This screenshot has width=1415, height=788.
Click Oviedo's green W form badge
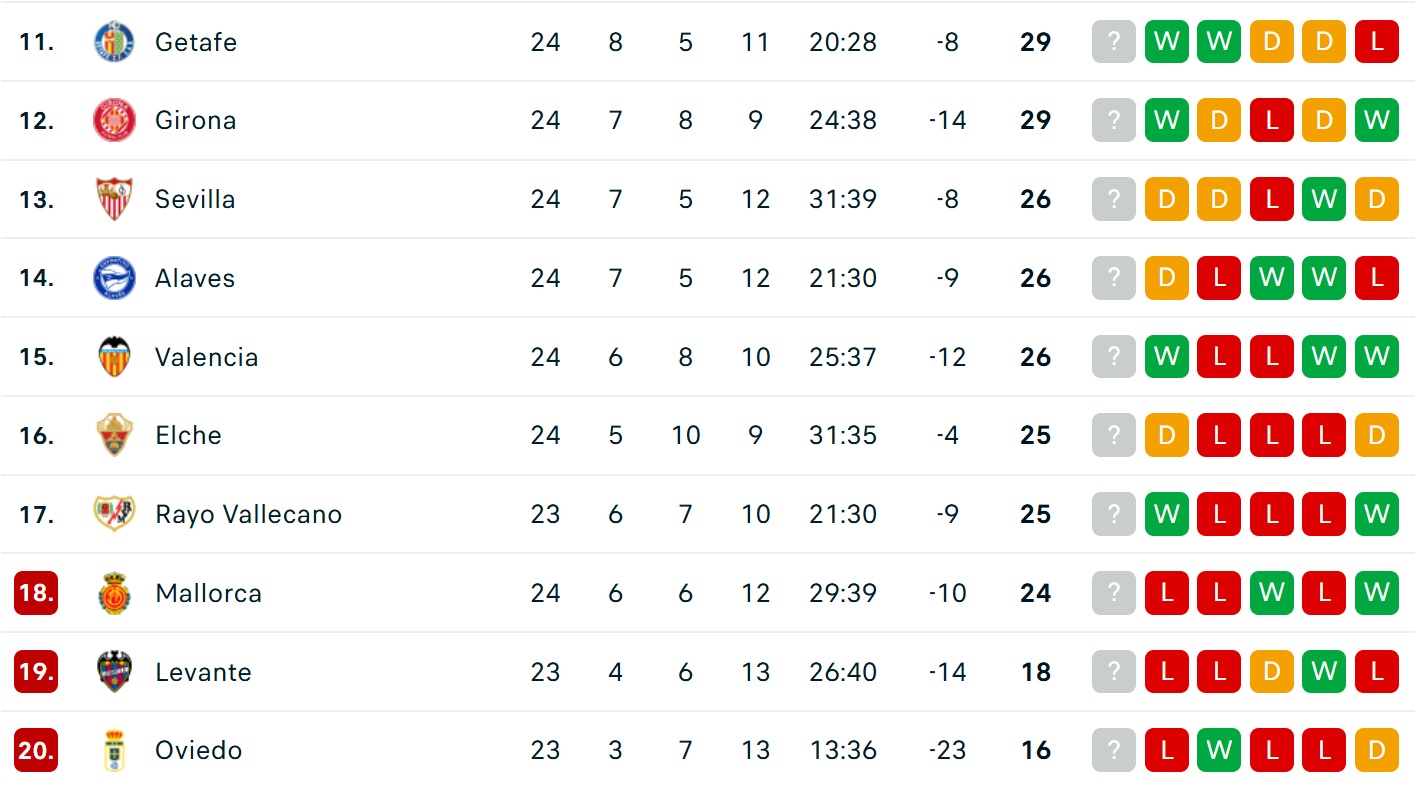pyautogui.click(x=1219, y=750)
